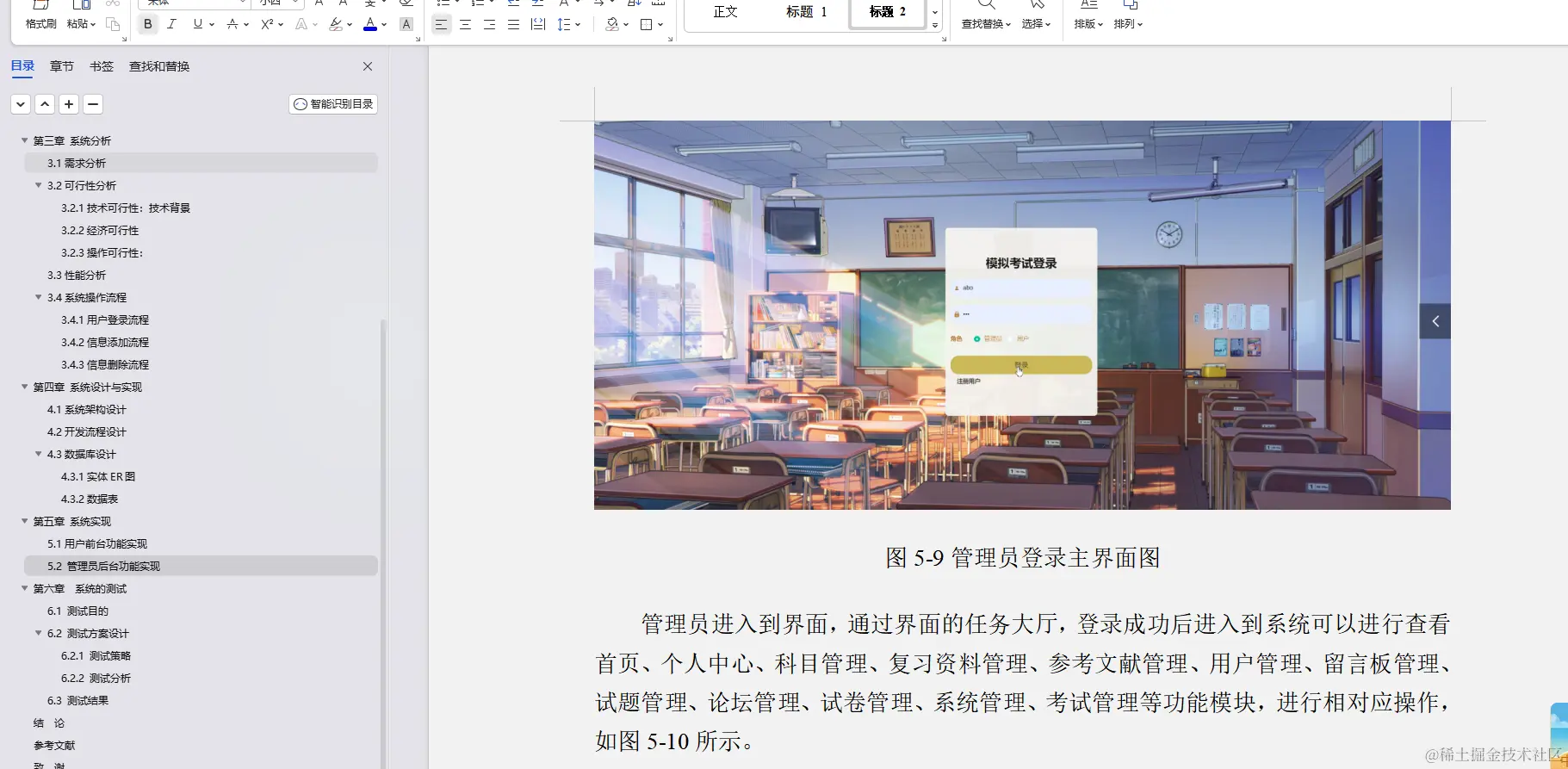Viewport: 1568px width, 769px height.
Task: Close the navigation pane
Action: [368, 66]
